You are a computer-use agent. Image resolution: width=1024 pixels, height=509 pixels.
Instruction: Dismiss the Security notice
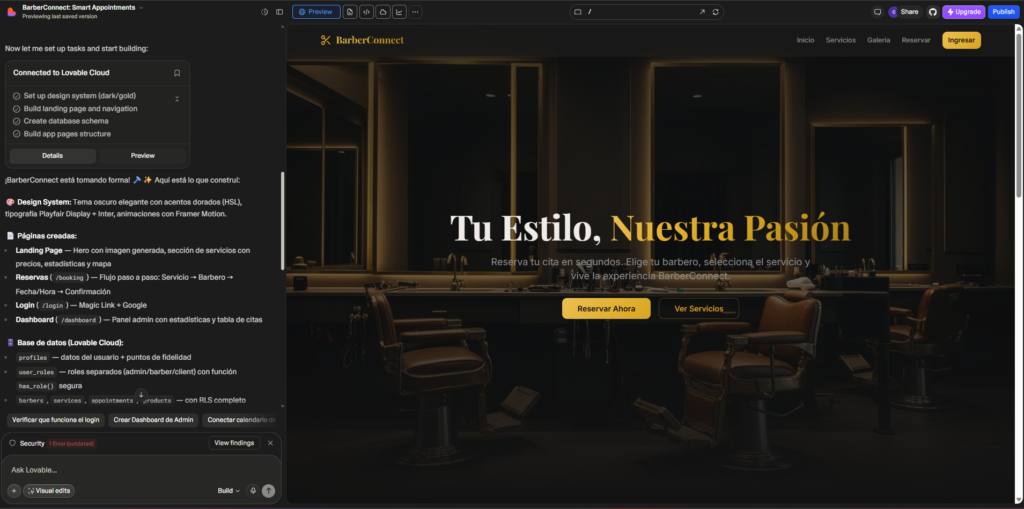270,443
